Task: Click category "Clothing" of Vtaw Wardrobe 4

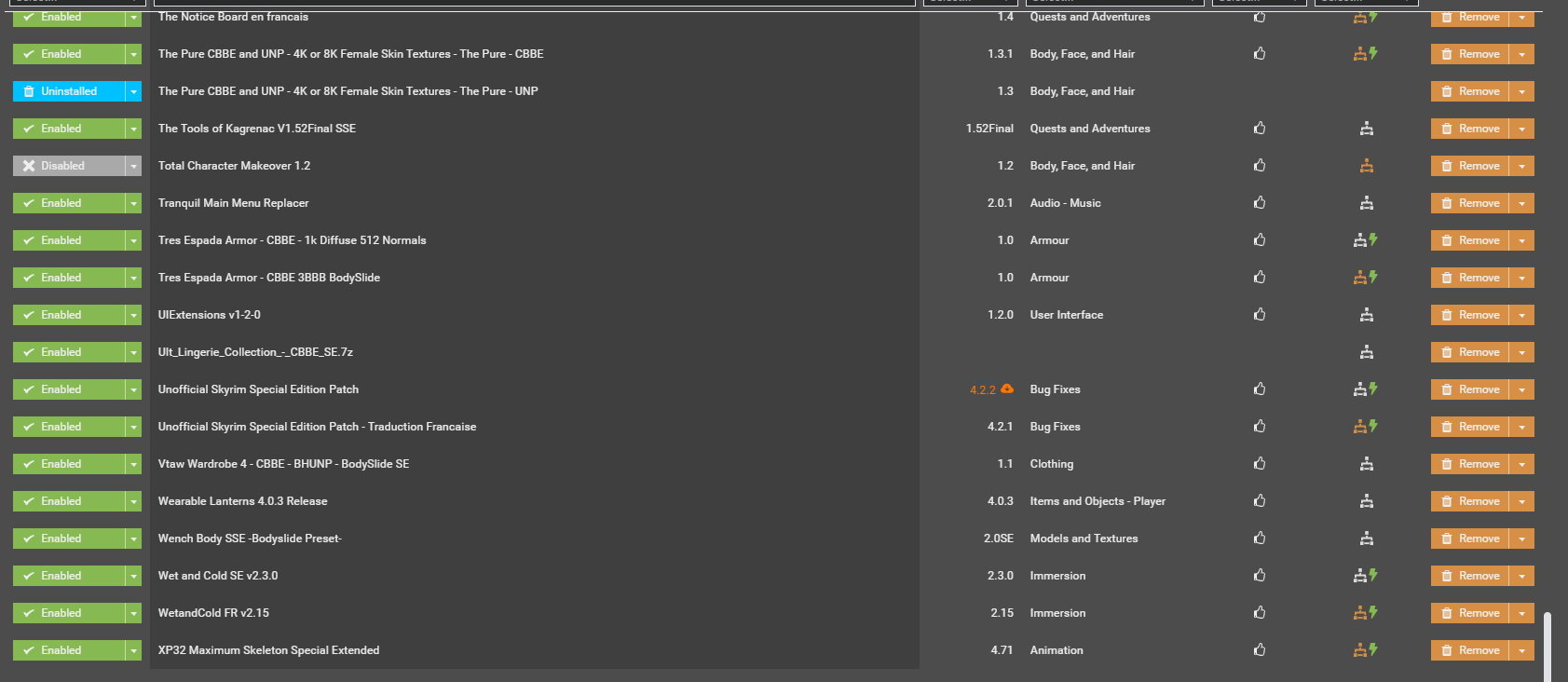Action: tap(1052, 464)
